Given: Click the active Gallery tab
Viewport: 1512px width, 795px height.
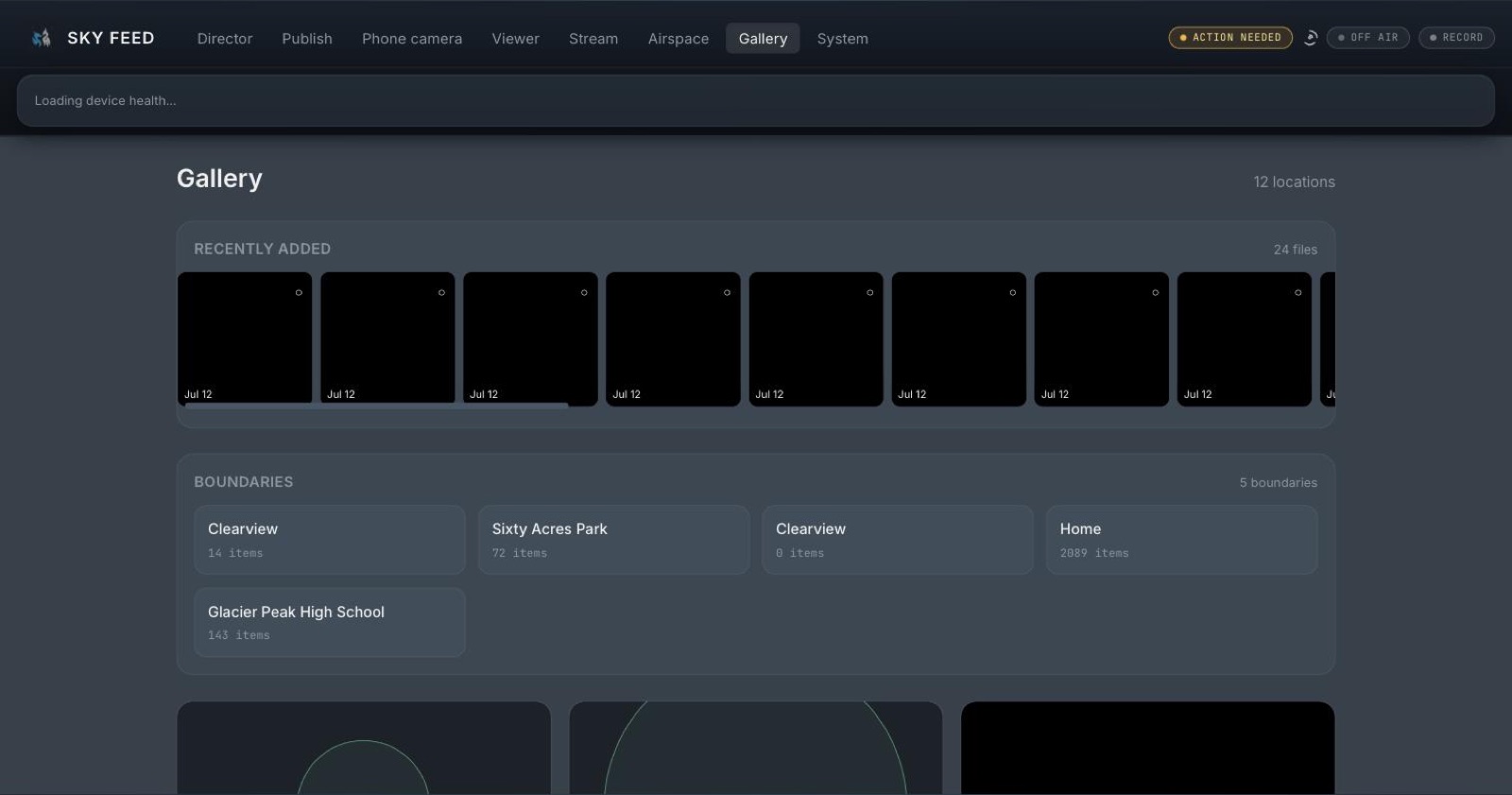Looking at the screenshot, I should [763, 39].
